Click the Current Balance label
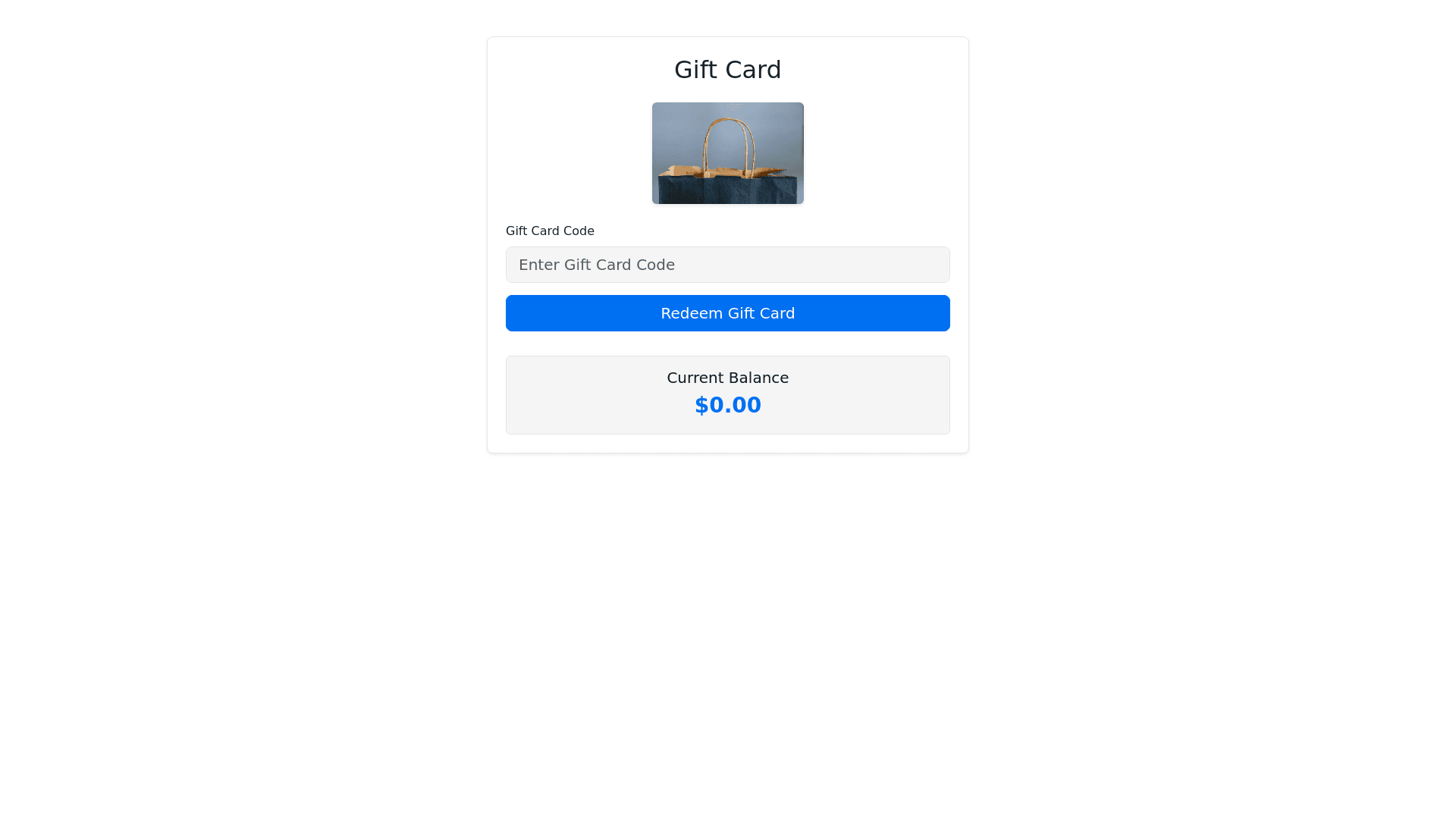Screen dimensions: 1456x819 coord(728,378)
